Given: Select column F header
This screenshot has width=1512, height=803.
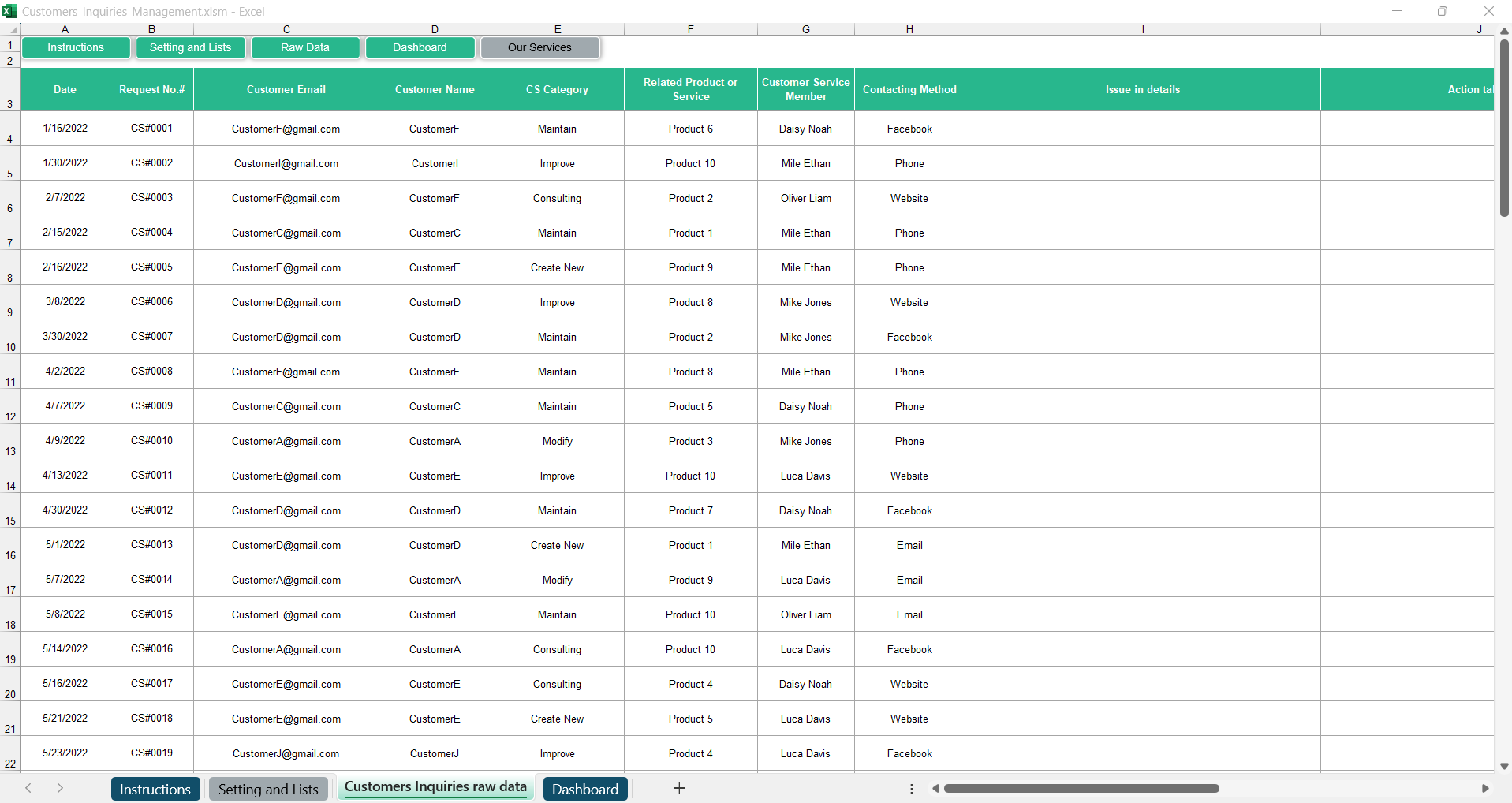Looking at the screenshot, I should [690, 29].
